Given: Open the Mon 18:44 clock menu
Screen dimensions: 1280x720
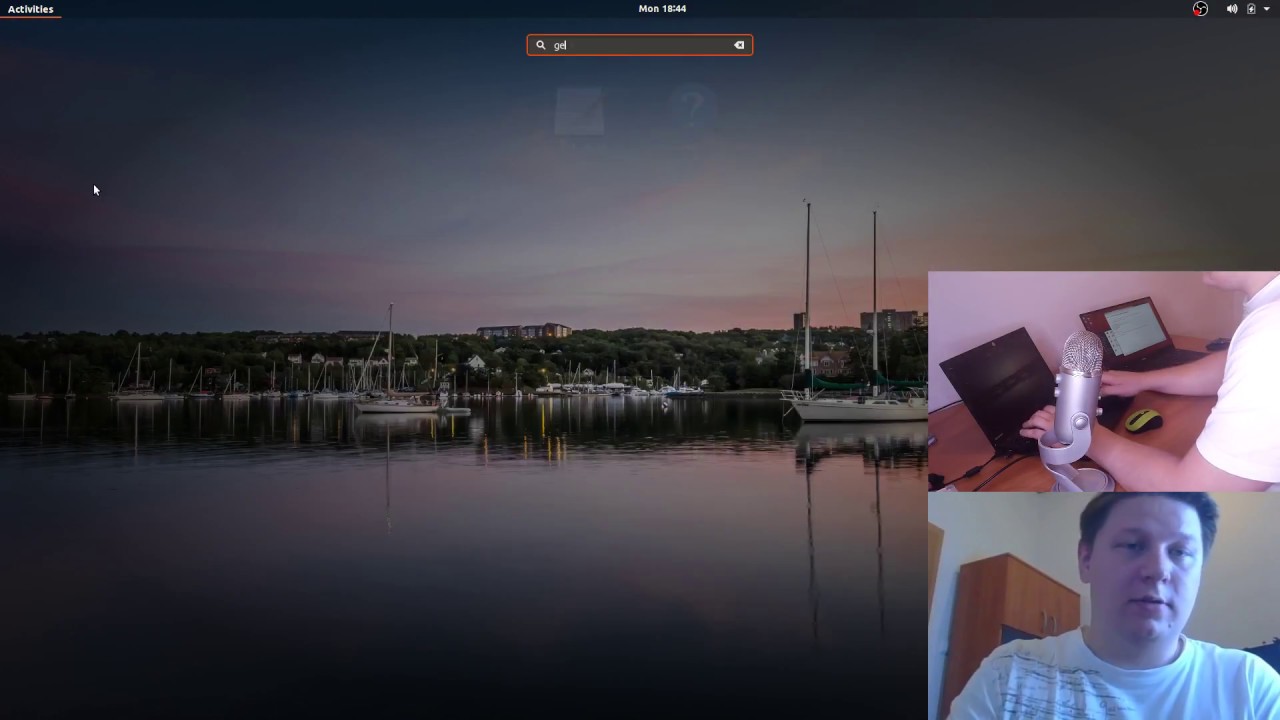Looking at the screenshot, I should pos(662,9).
